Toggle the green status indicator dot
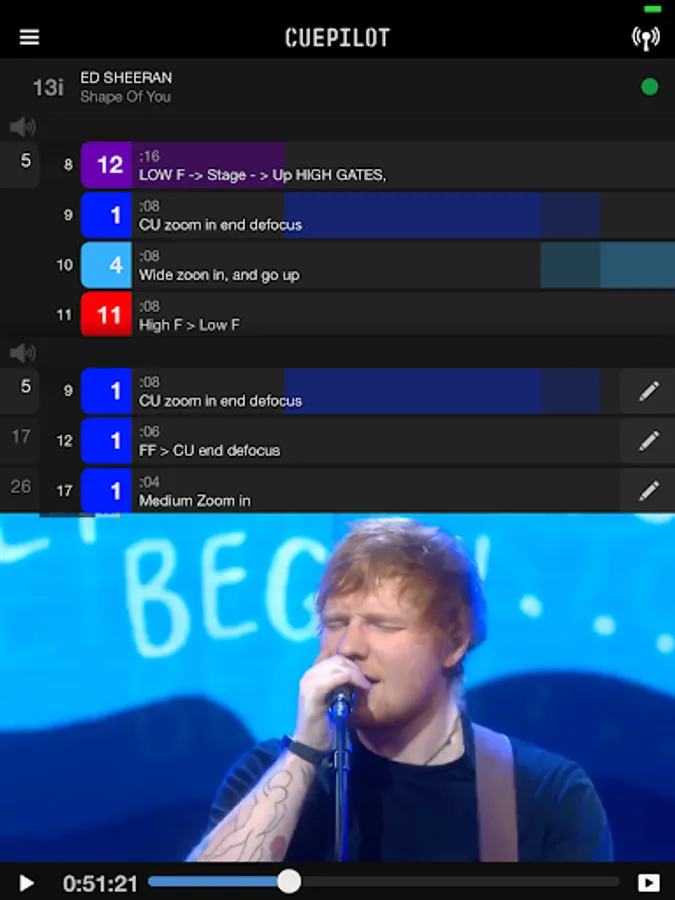 tap(649, 87)
